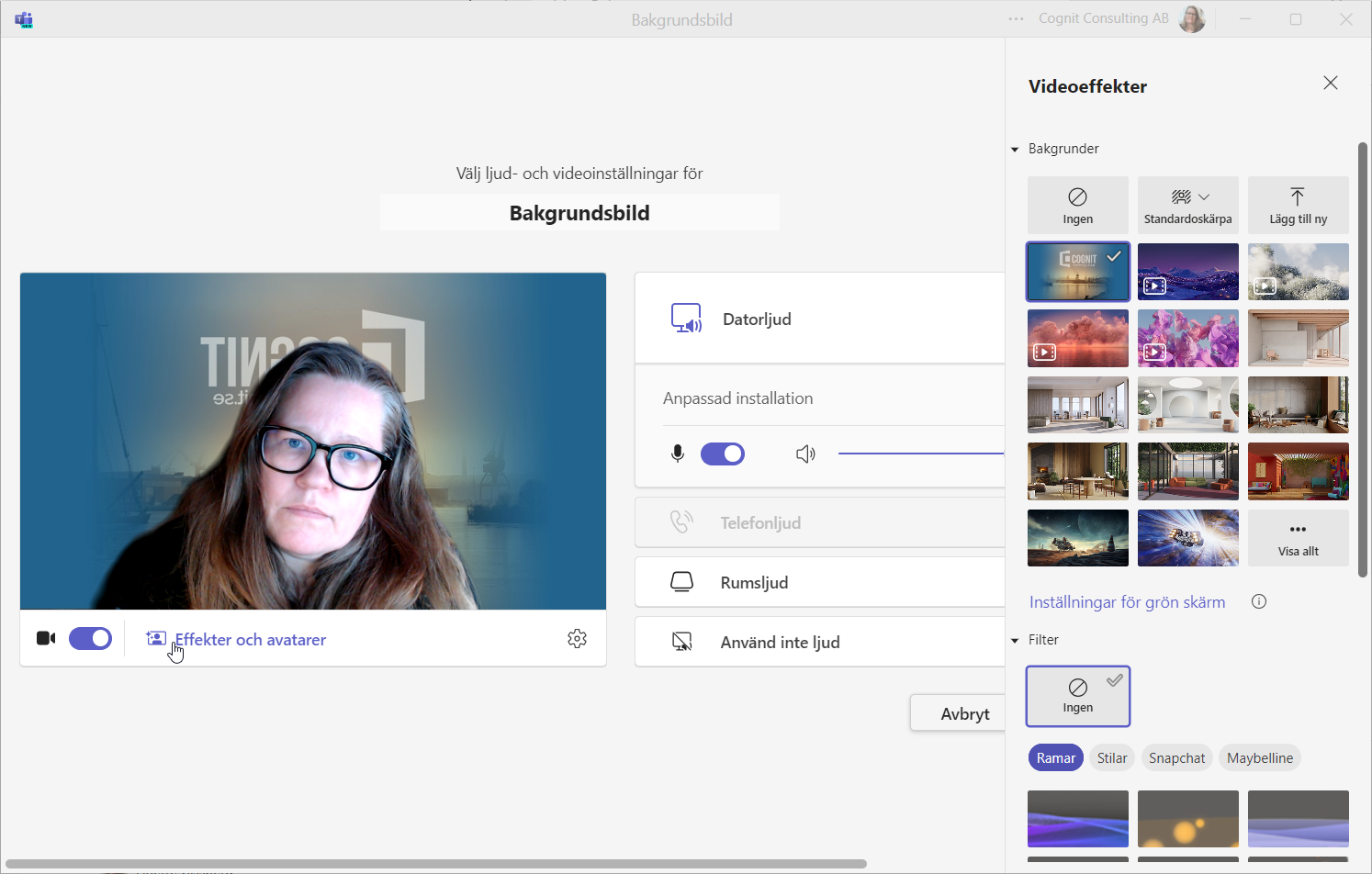Choose the dark wood dining room background
Viewport: 1372px width, 874px height.
coord(1078,471)
